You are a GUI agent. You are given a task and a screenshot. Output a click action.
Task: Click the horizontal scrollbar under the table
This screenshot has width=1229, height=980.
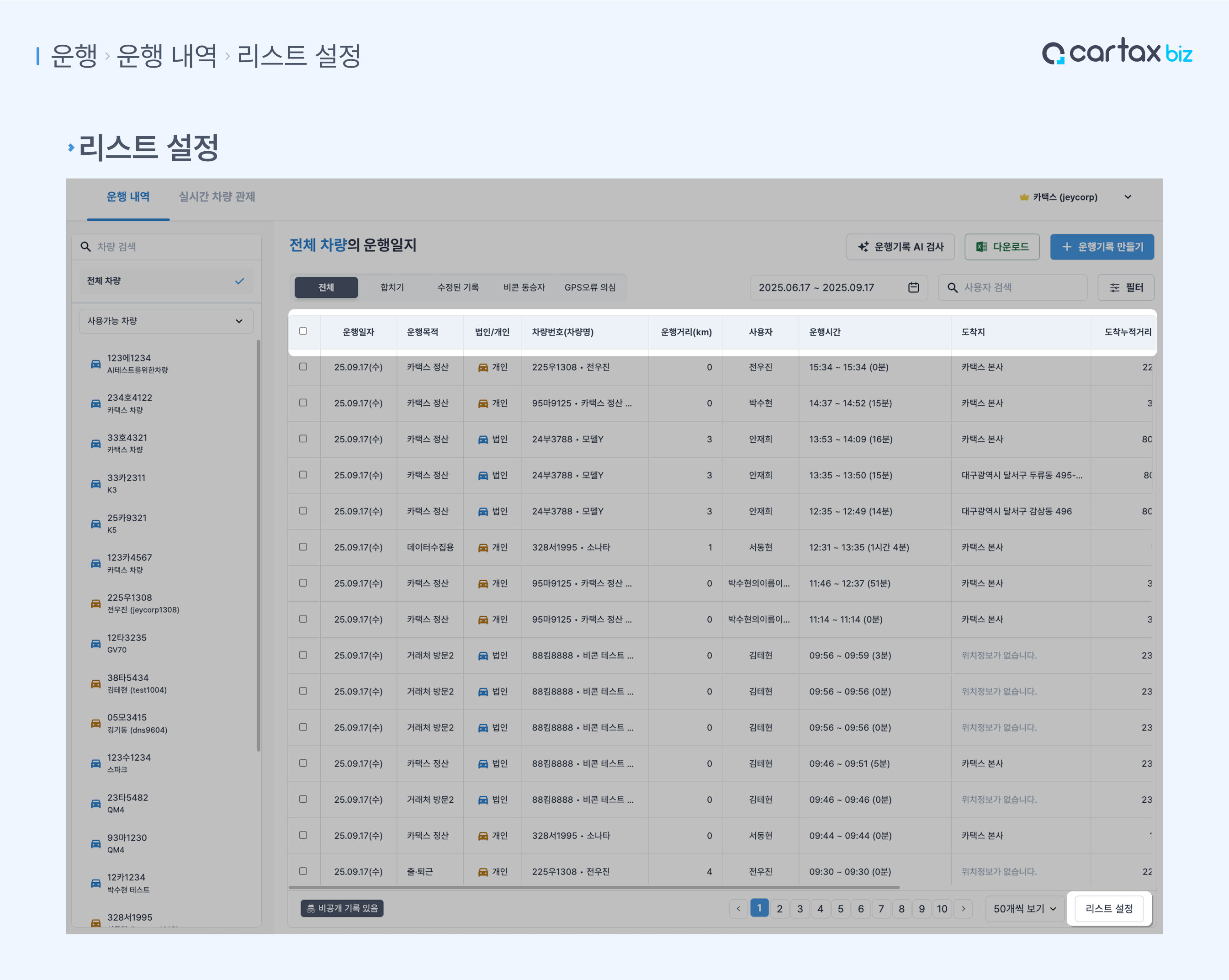[593, 887]
